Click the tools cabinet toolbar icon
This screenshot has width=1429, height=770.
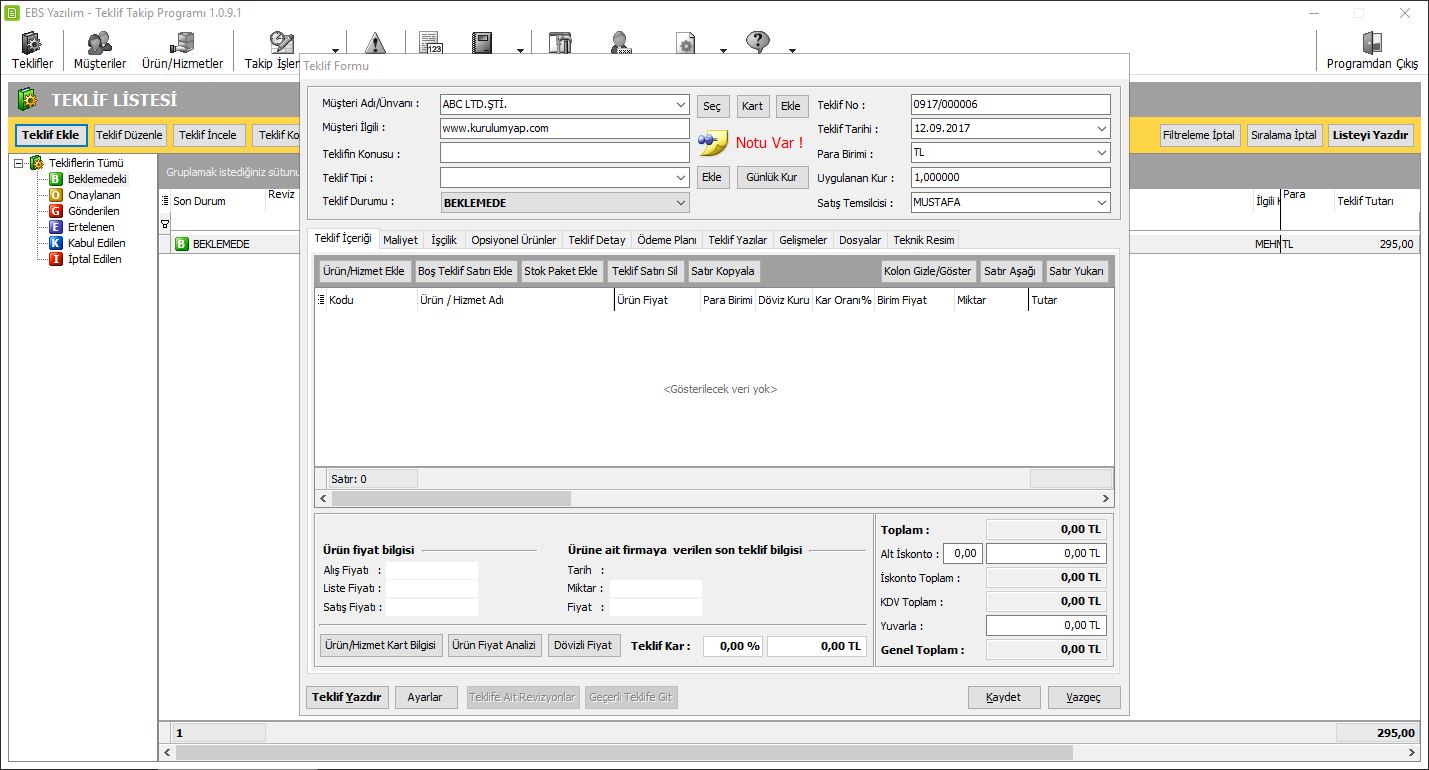coord(560,42)
